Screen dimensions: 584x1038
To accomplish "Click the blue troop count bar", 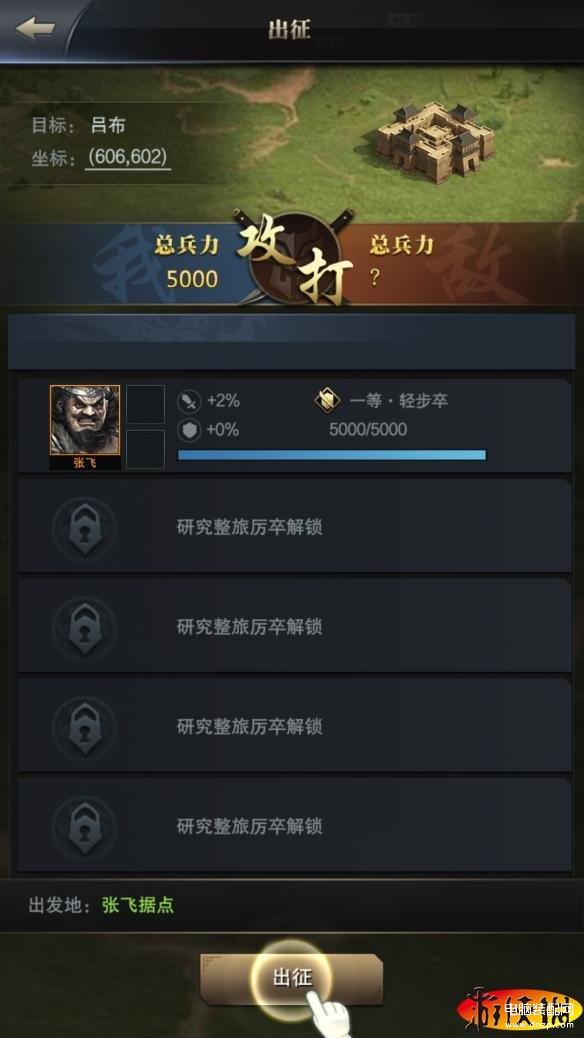I will (x=332, y=455).
